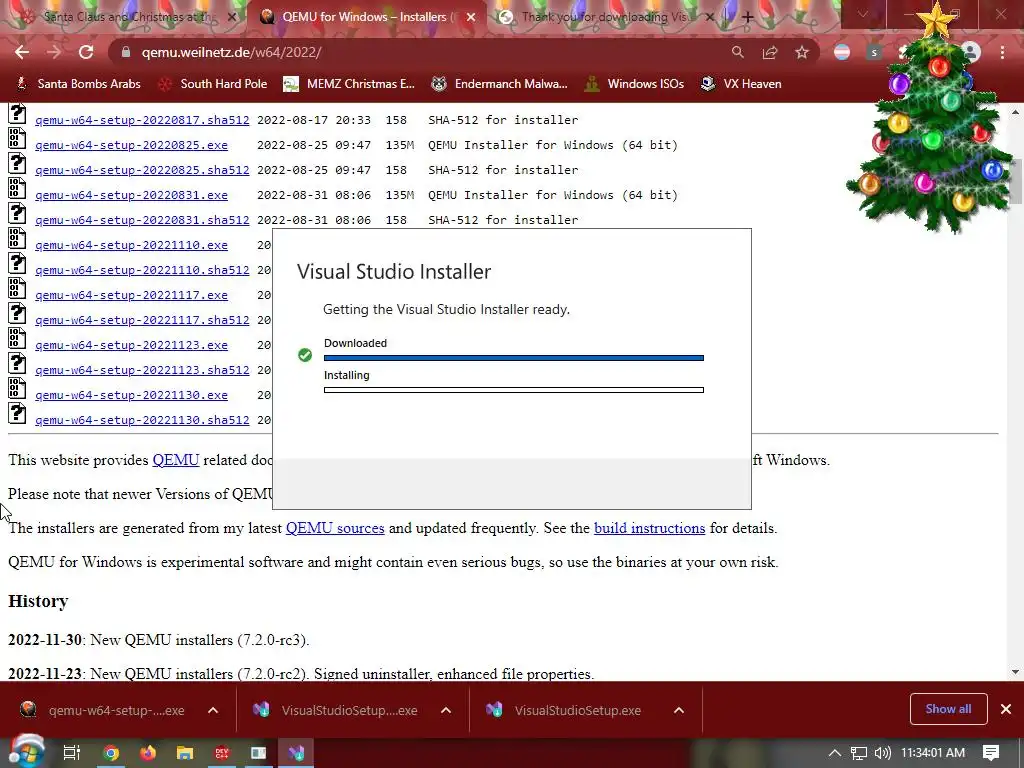Expand the tab search chevron
The height and width of the screenshot is (768, 1024).
click(863, 14)
